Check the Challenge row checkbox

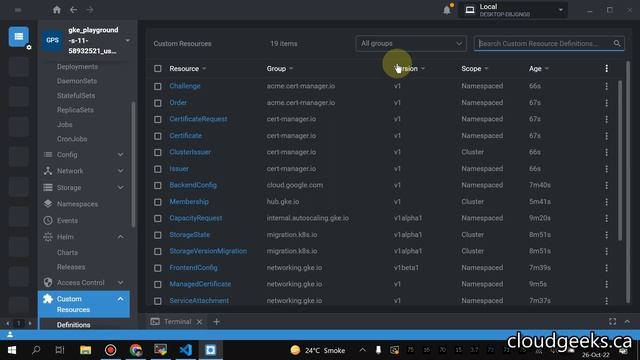click(x=158, y=87)
